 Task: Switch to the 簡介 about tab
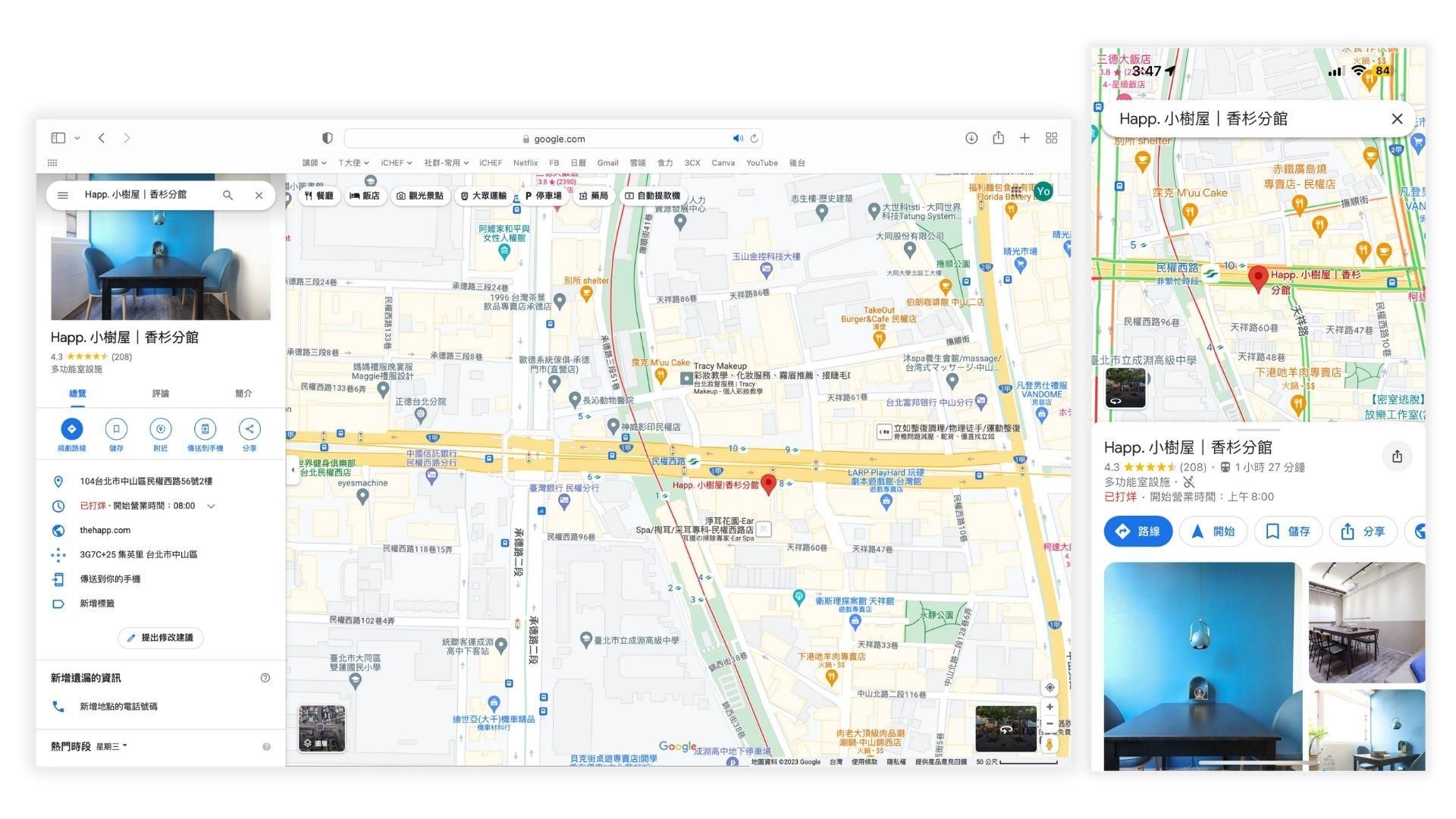coord(243,394)
